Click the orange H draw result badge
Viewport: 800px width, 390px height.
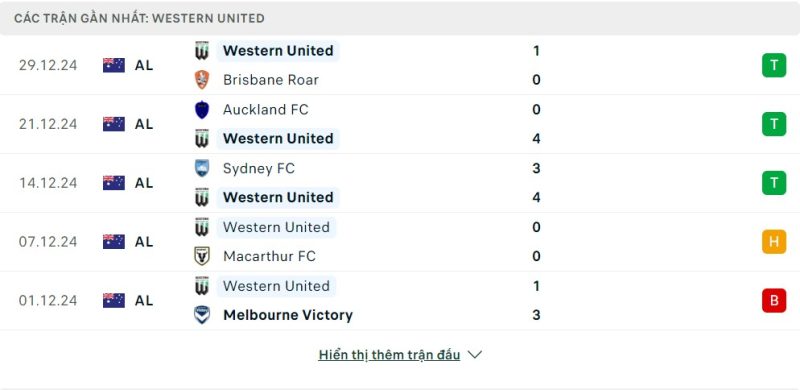[x=774, y=241]
